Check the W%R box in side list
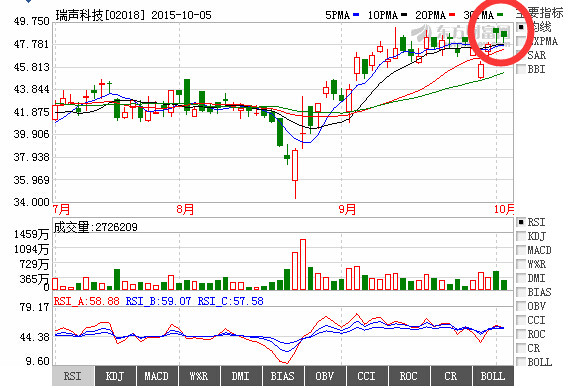This screenshot has width=572, height=388. tap(521, 264)
